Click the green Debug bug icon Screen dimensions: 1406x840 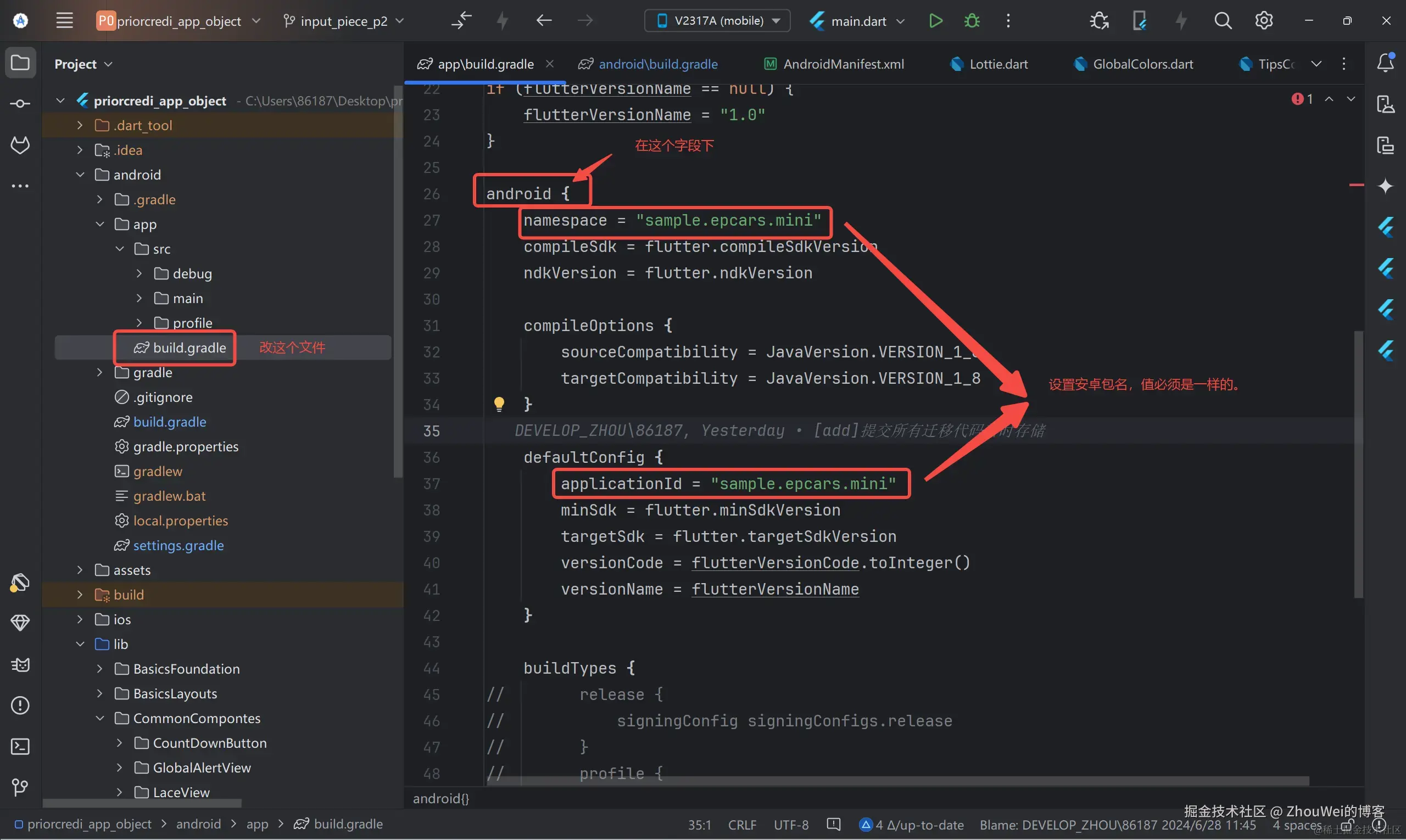point(972,21)
